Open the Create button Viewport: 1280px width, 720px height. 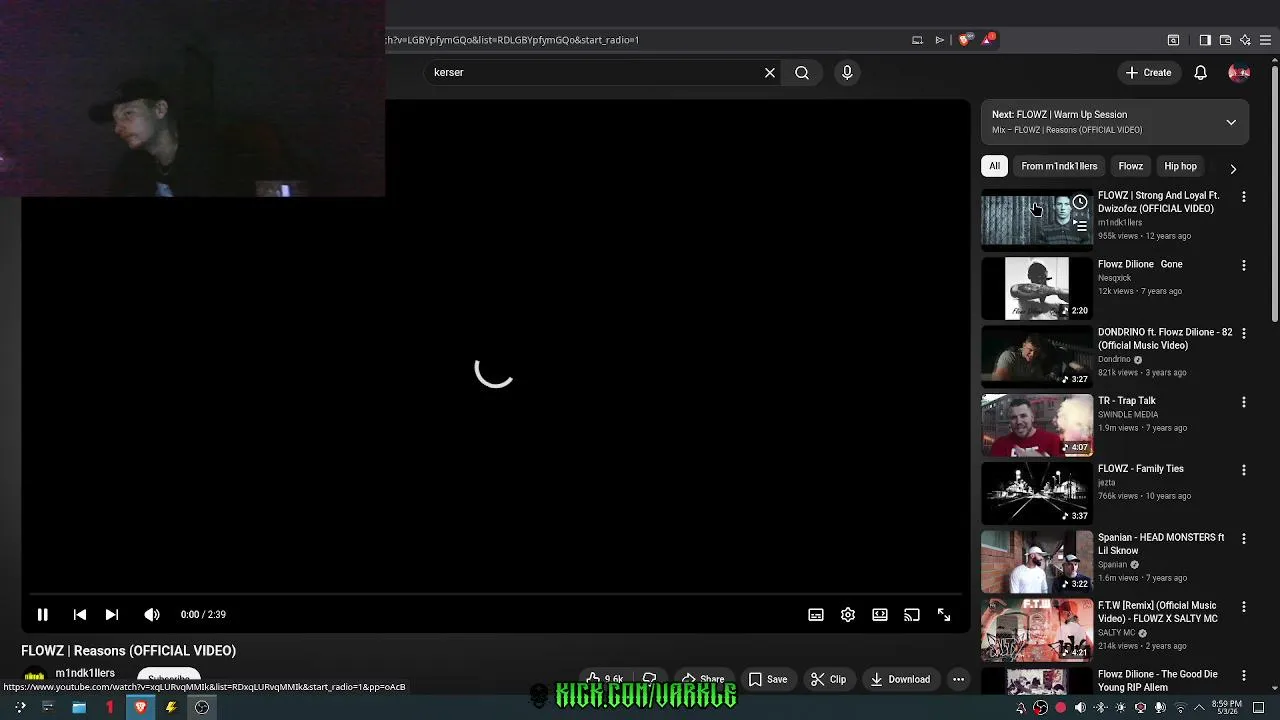point(1148,73)
